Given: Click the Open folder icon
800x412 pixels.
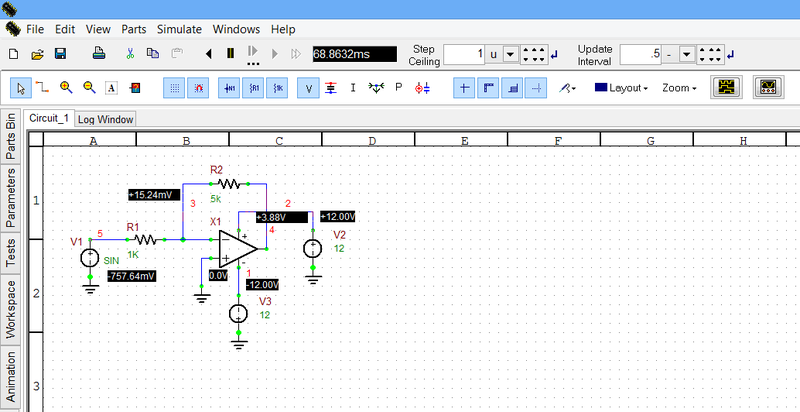Looking at the screenshot, I should [x=37, y=53].
